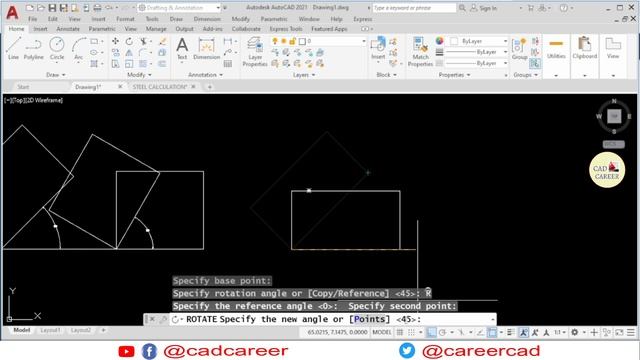Select the Text annotation tool
Image resolution: width=640 pixels, height=360 pixels.
pyautogui.click(x=182, y=48)
